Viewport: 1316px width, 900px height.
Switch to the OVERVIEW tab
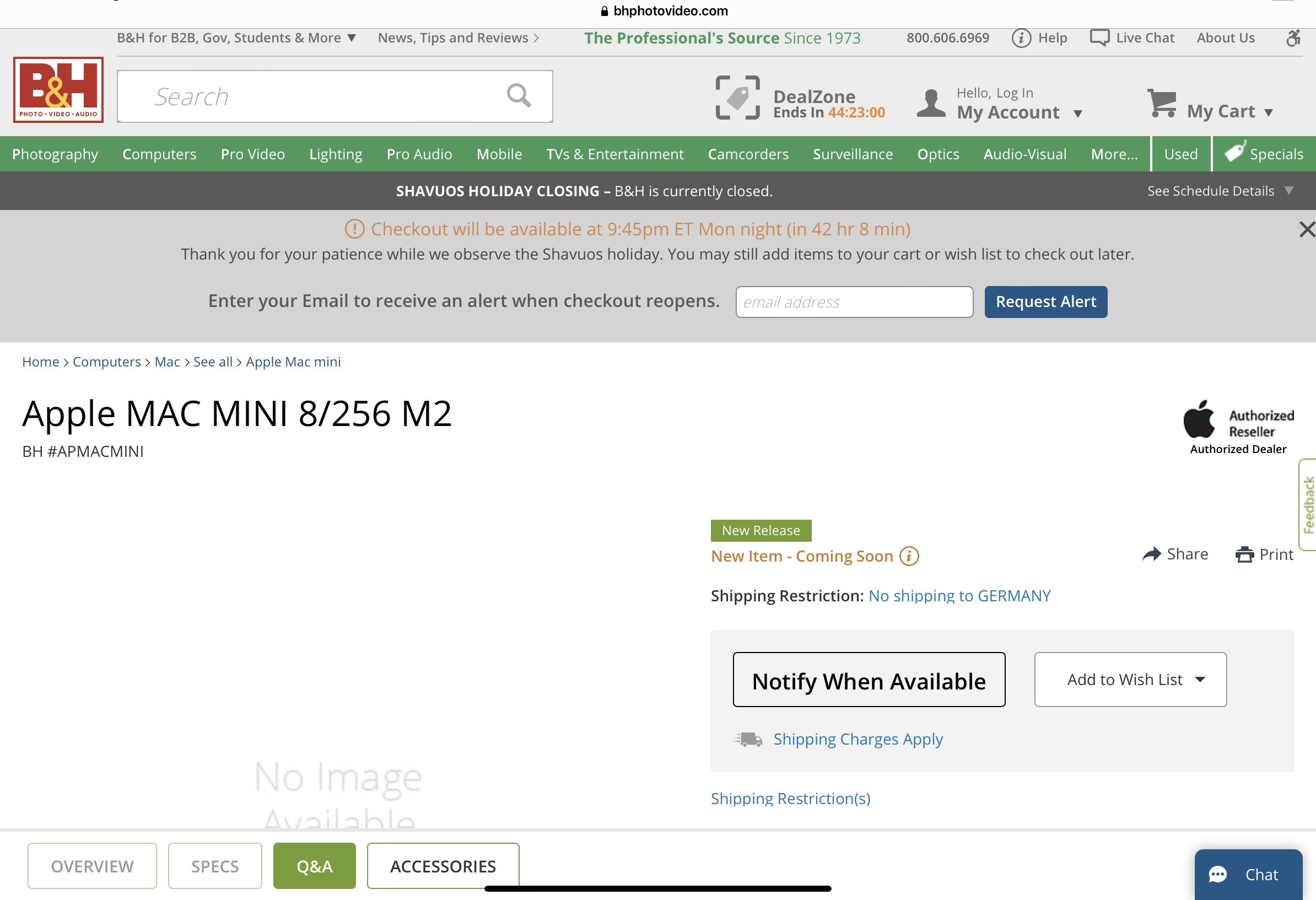point(92,865)
